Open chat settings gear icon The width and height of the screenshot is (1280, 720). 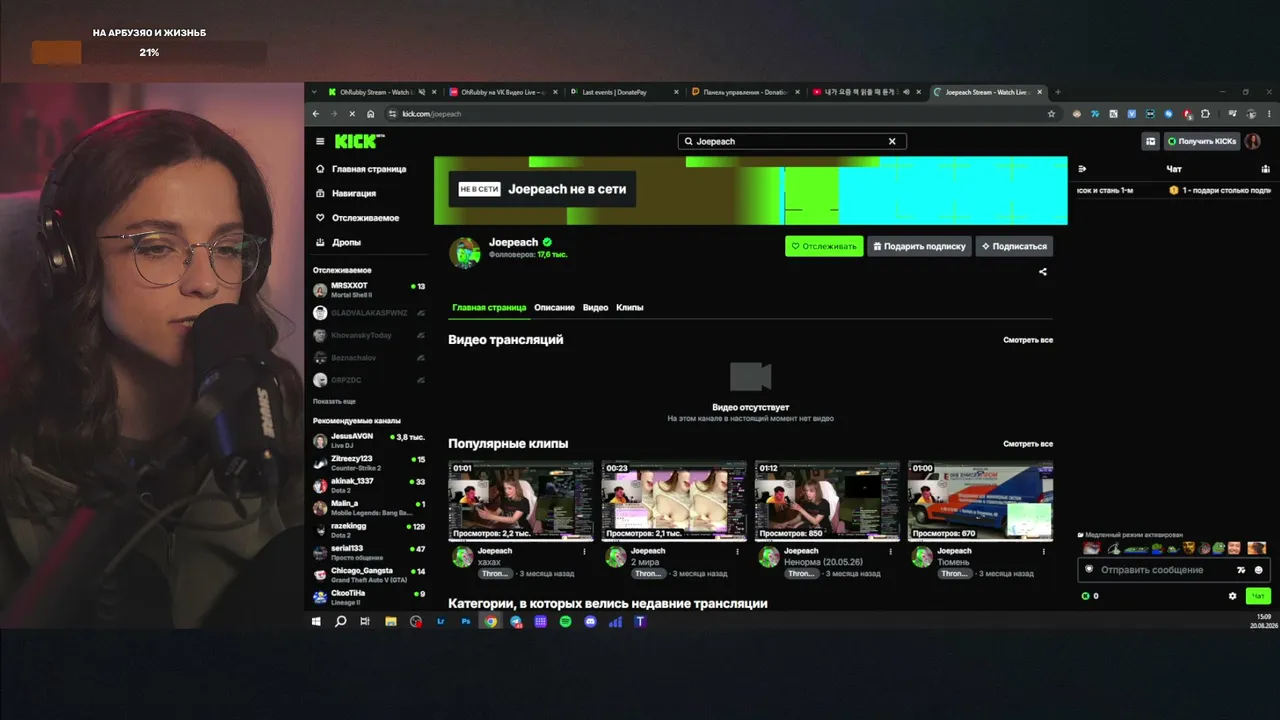[x=1232, y=596]
